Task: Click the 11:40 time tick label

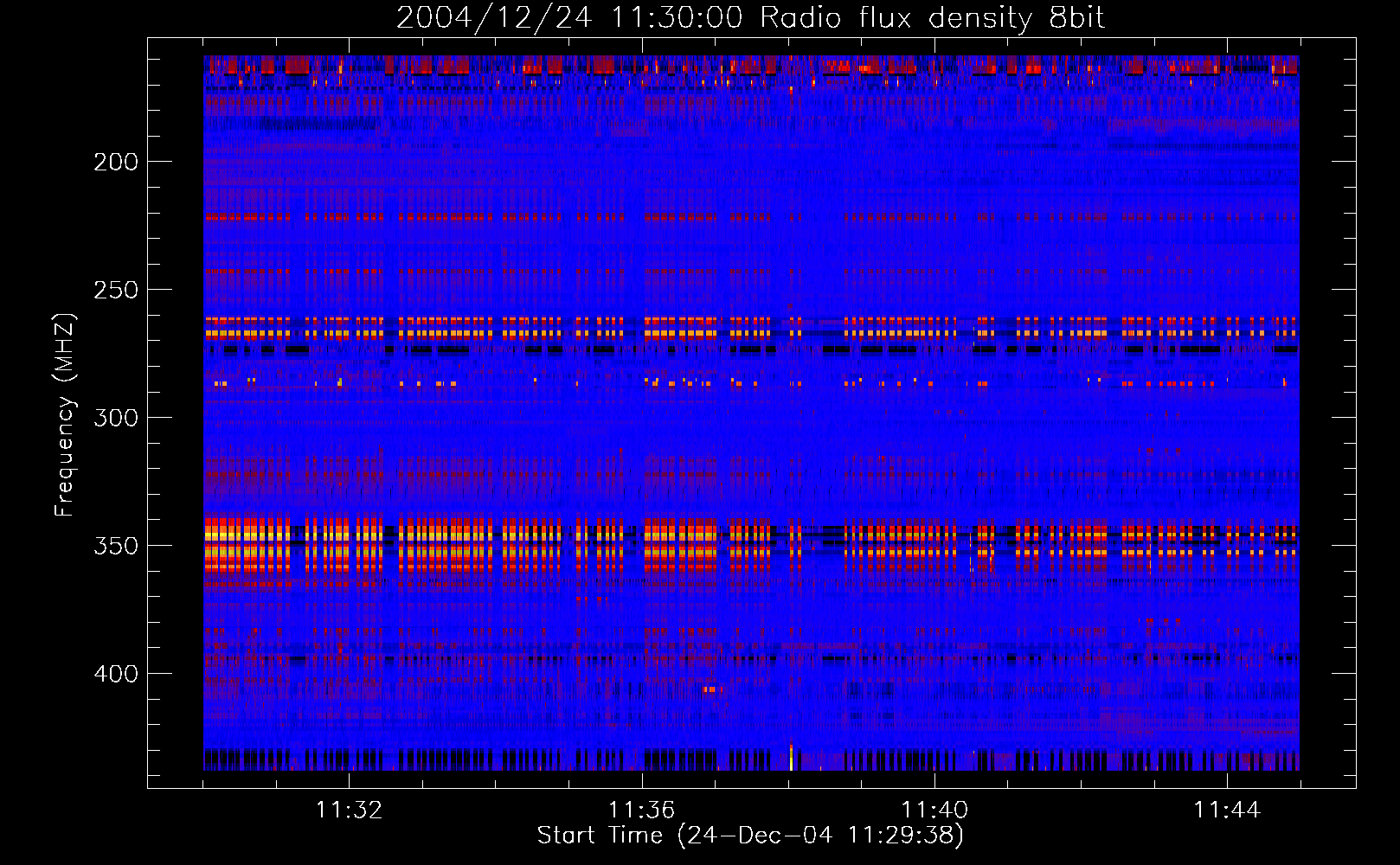Action: (934, 811)
